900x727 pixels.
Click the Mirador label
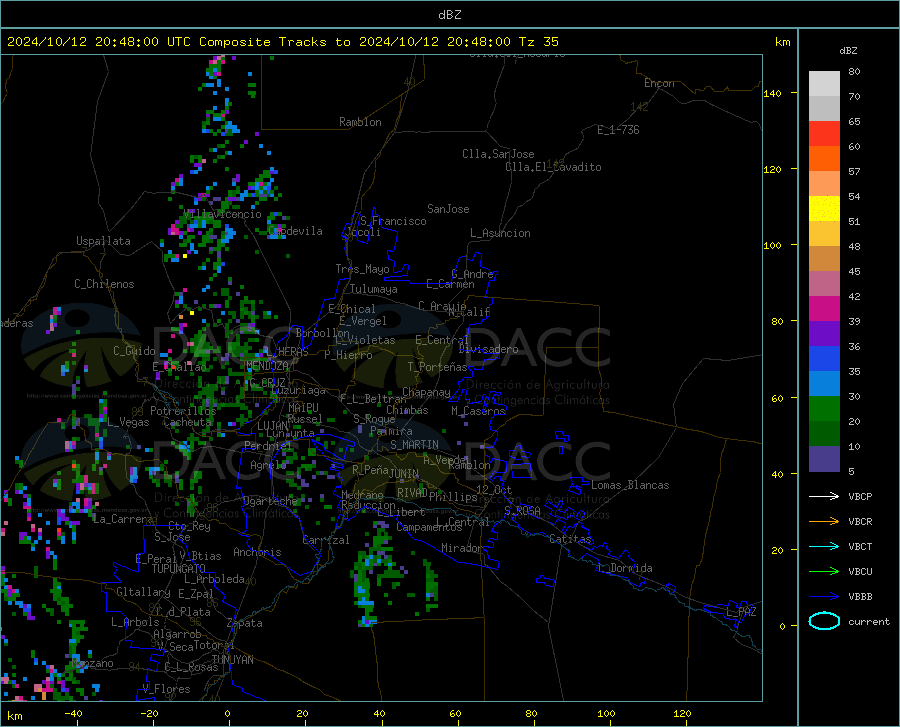[x=462, y=548]
